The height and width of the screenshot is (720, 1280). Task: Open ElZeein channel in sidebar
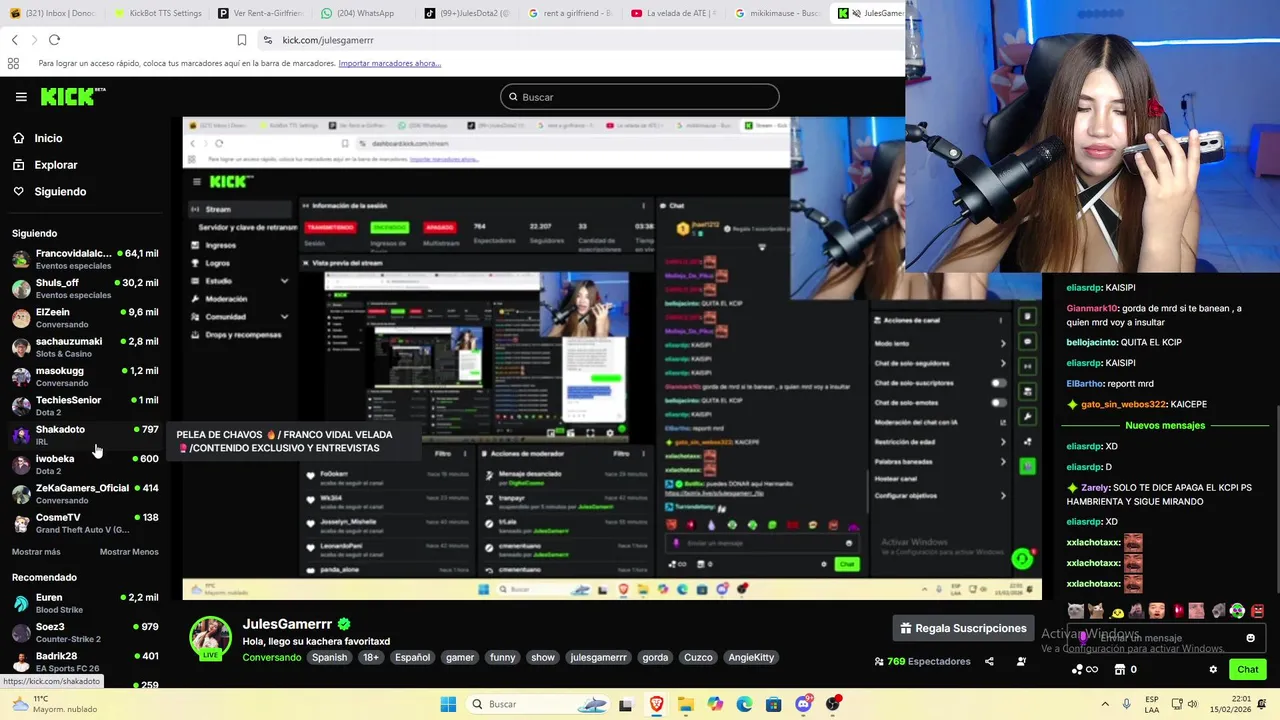[x=85, y=317]
